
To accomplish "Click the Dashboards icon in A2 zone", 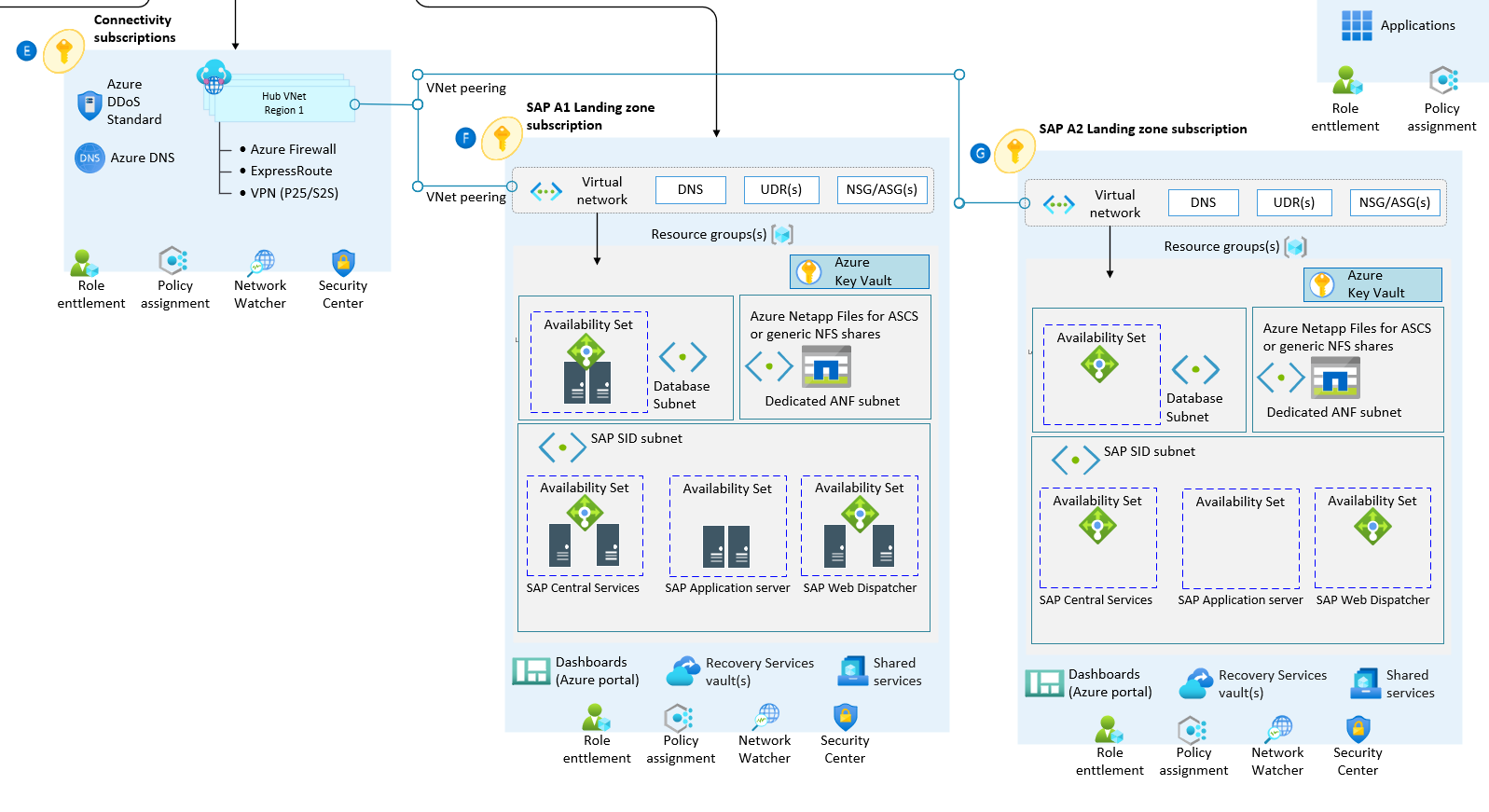I will (x=1044, y=683).
